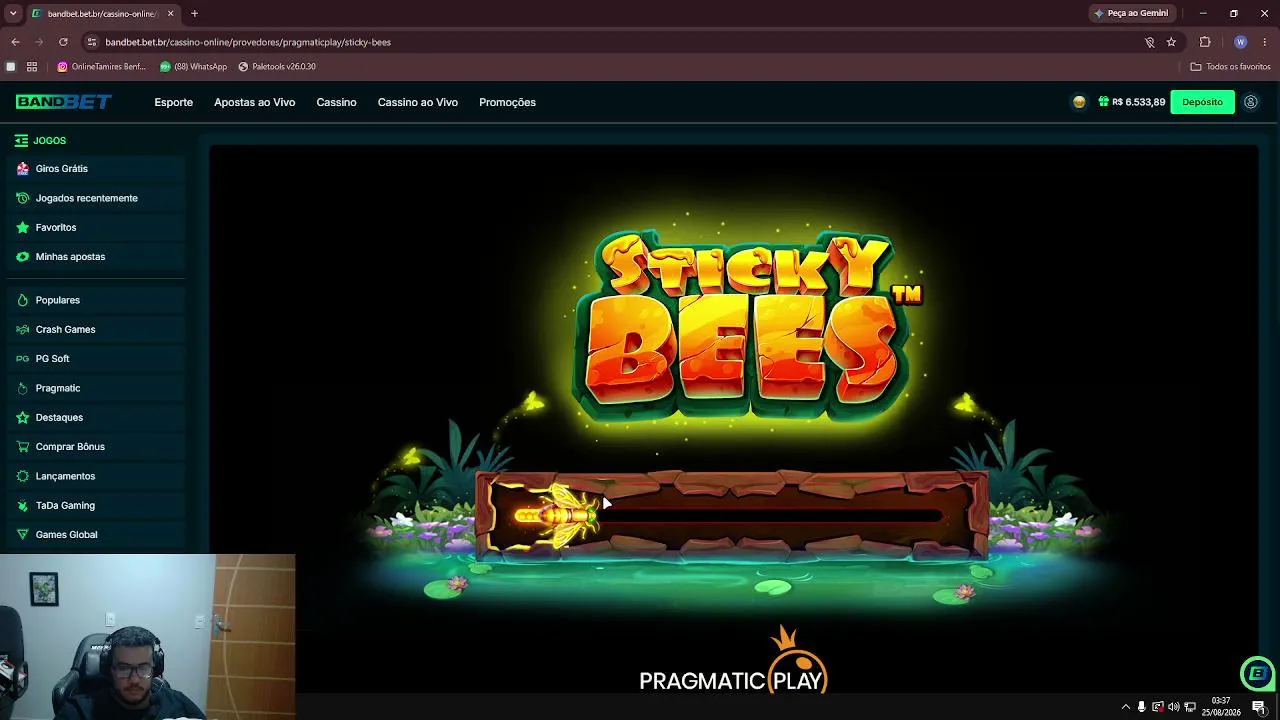
Task: Open the Chrome profile avatar W
Action: 1240,42
